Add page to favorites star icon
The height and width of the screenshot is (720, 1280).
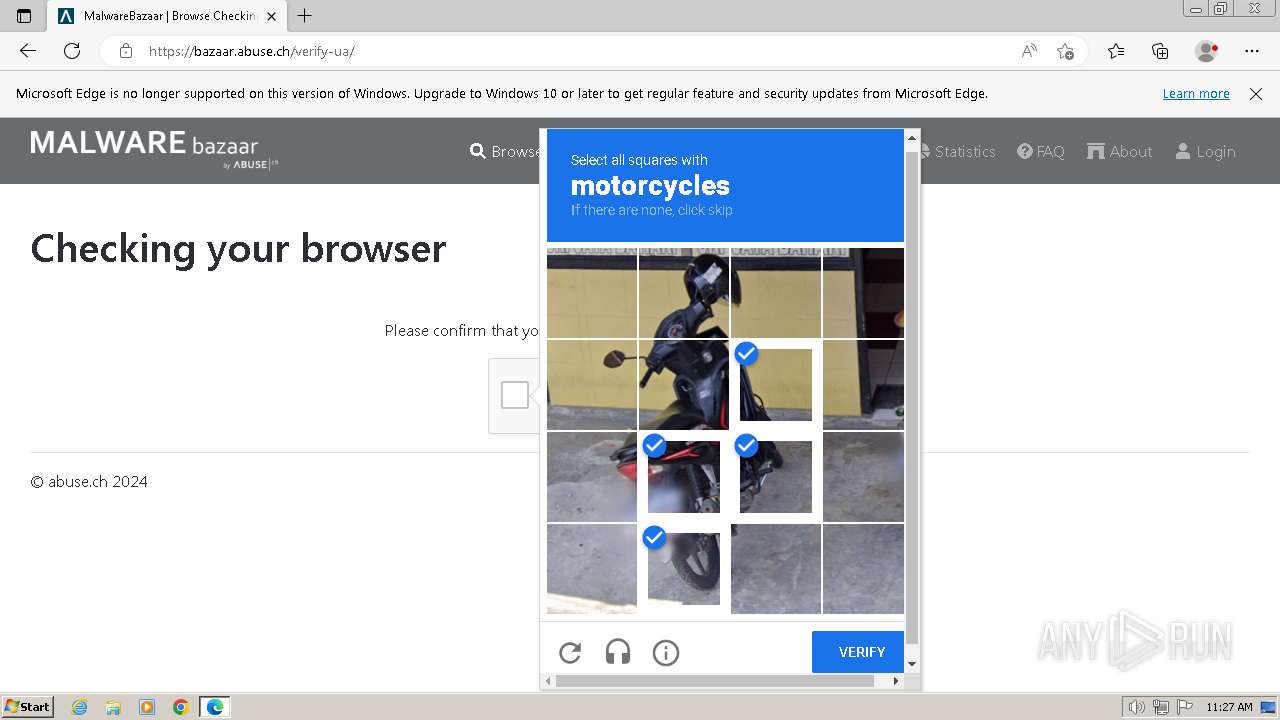coord(1066,51)
